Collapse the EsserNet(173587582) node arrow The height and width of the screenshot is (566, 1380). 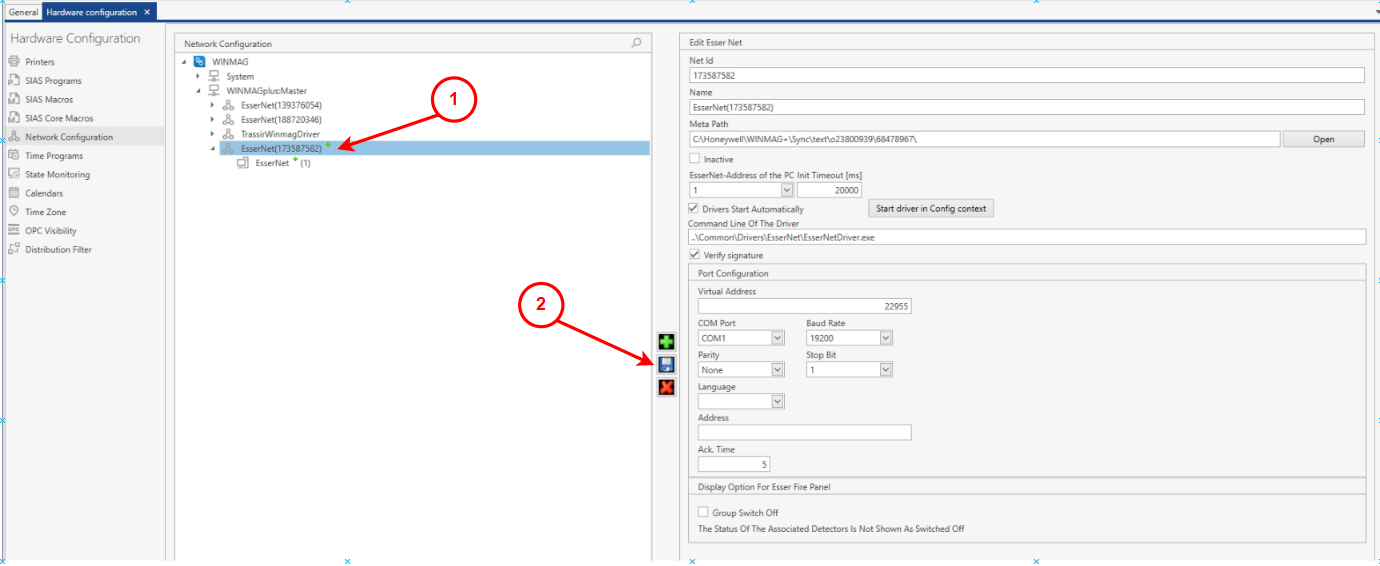pos(212,148)
